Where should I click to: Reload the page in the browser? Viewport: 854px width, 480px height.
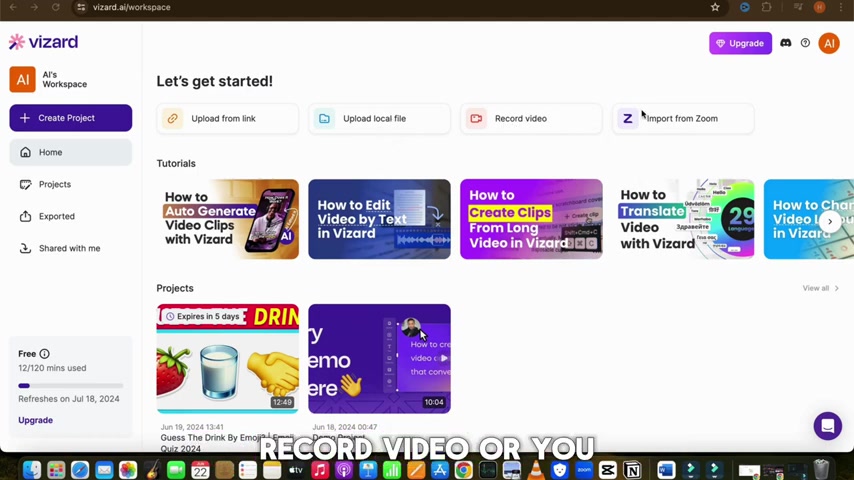click(x=56, y=7)
